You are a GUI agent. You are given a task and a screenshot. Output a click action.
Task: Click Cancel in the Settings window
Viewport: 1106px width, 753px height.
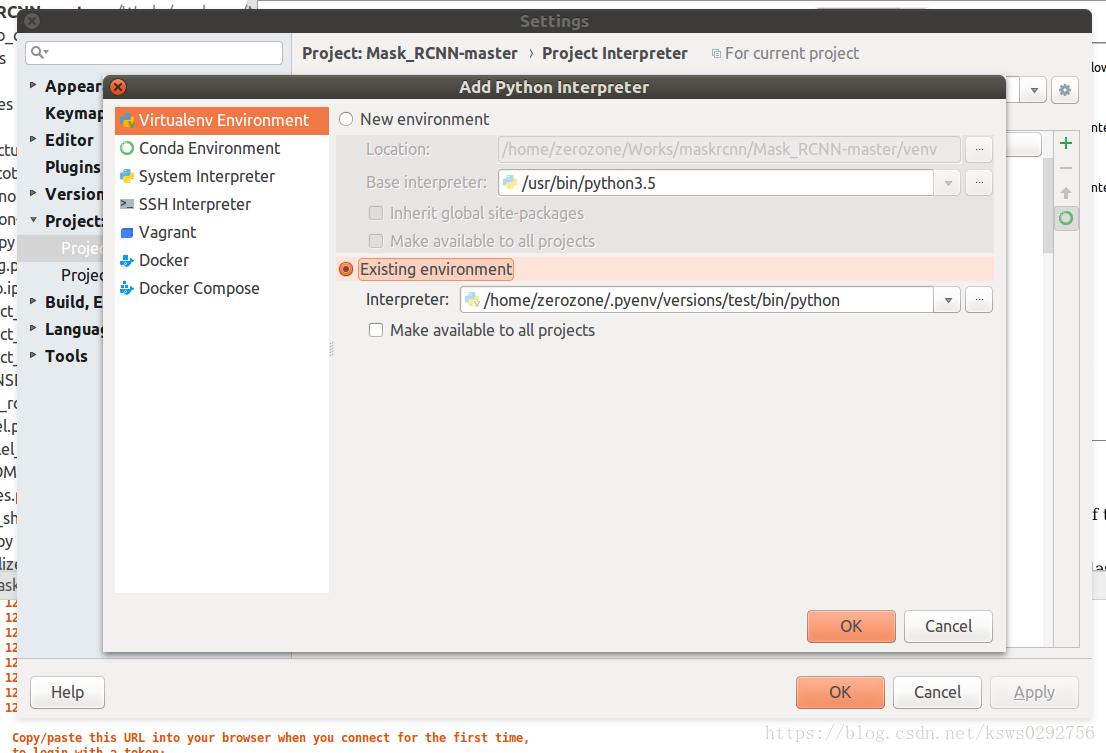(x=937, y=692)
